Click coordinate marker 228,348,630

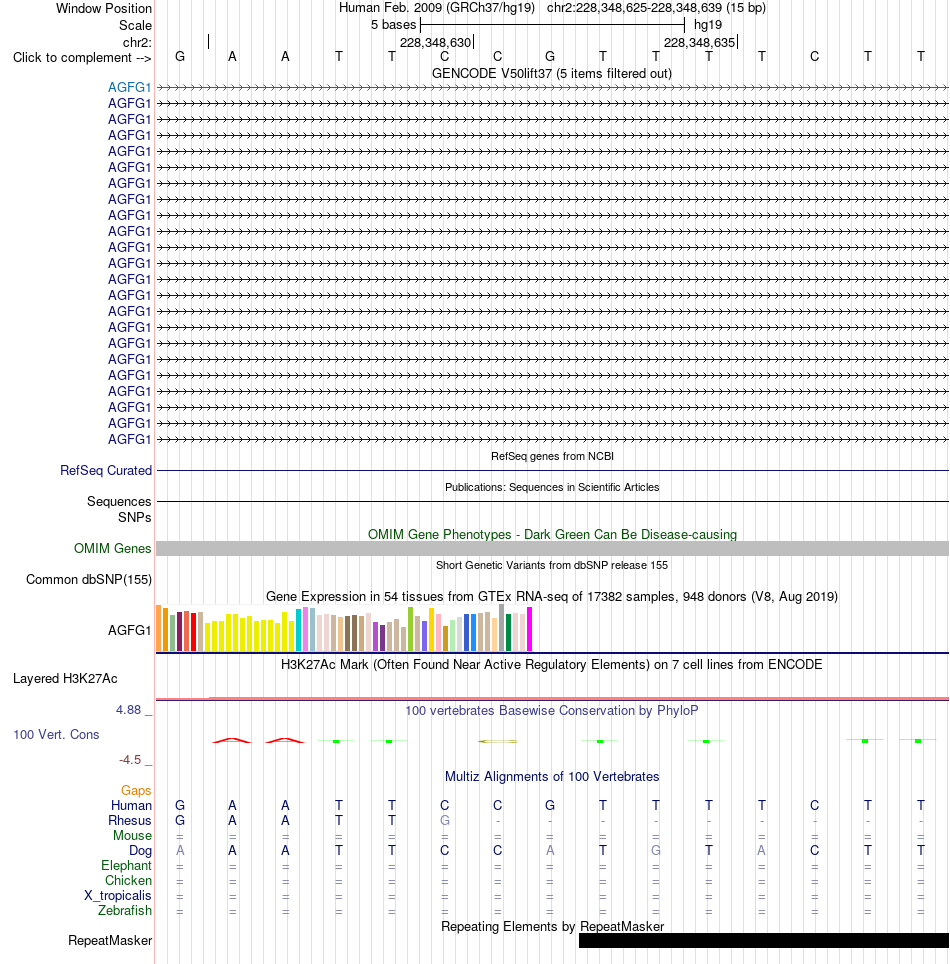coord(435,42)
